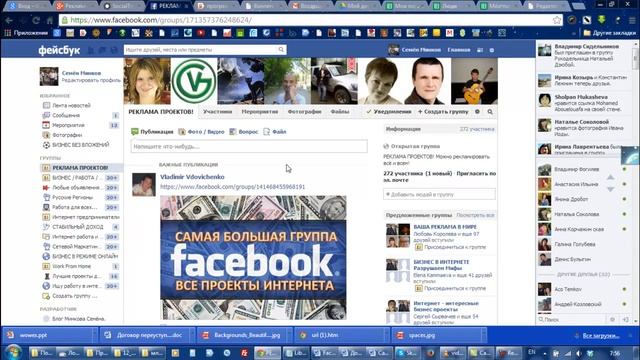Click Посмотреть все suggested groups
640x360 pixels.
point(475,215)
